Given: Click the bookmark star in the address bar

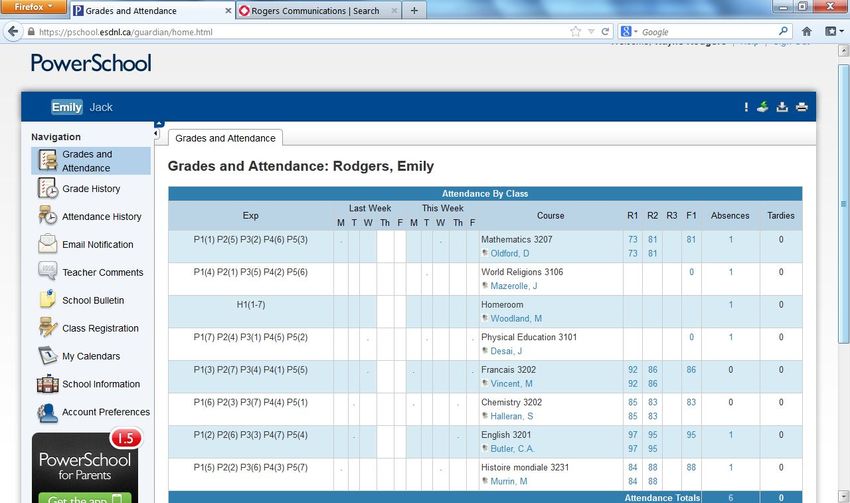Looking at the screenshot, I should [576, 31].
